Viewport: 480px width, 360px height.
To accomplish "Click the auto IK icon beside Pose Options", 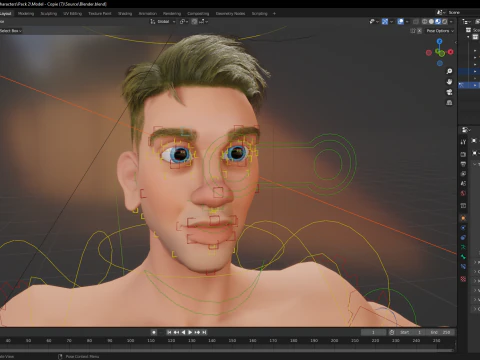I will click(x=413, y=31).
